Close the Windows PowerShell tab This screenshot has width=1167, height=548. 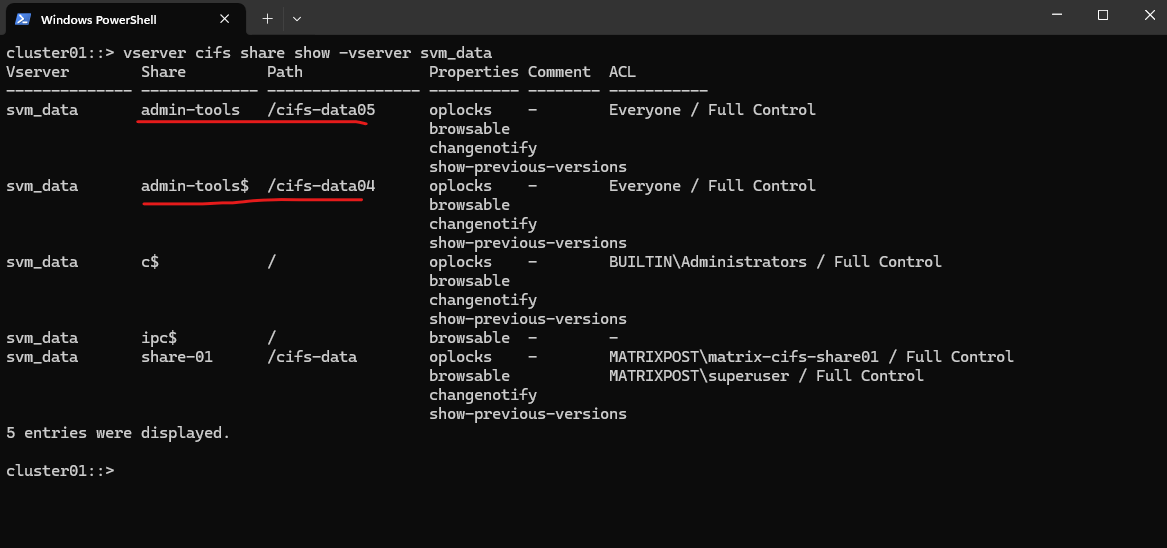coord(225,19)
